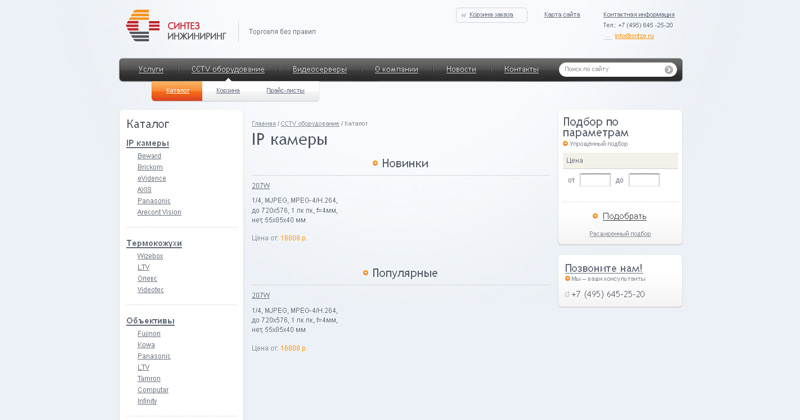Click the price 'до' input field
The height and width of the screenshot is (420, 800).
click(x=644, y=180)
